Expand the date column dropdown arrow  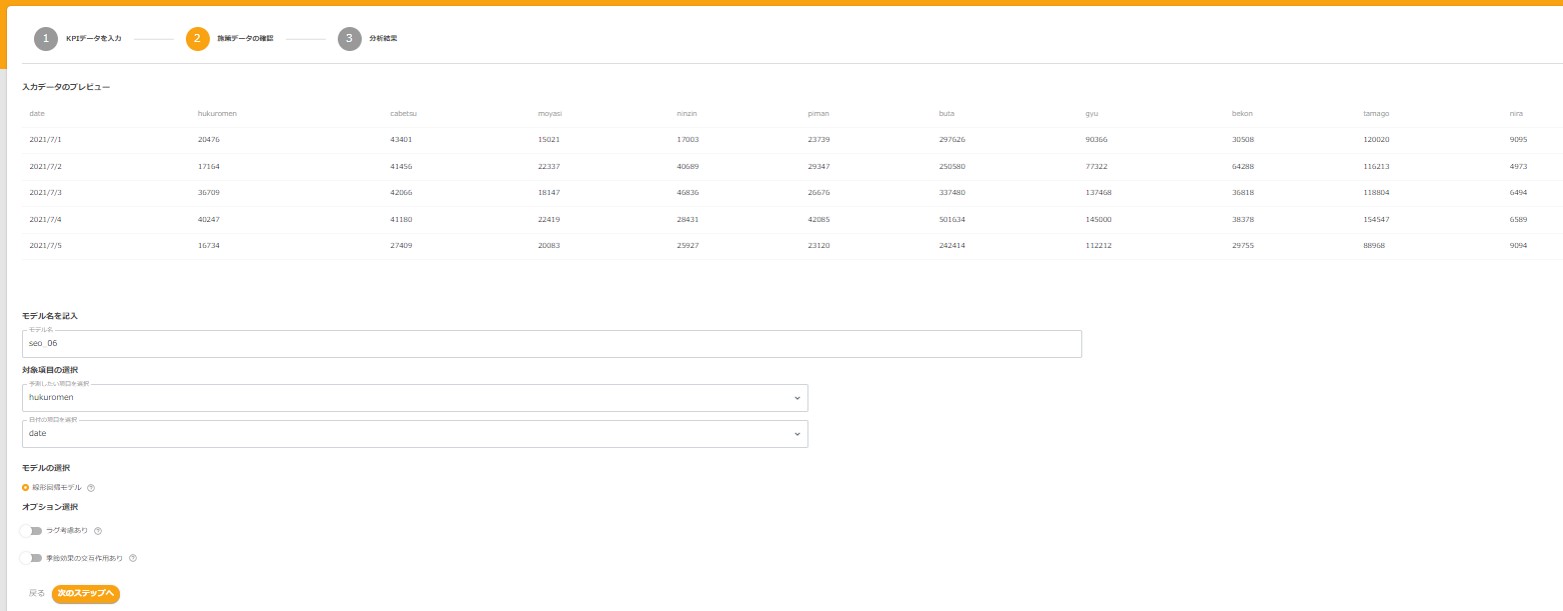[797, 434]
